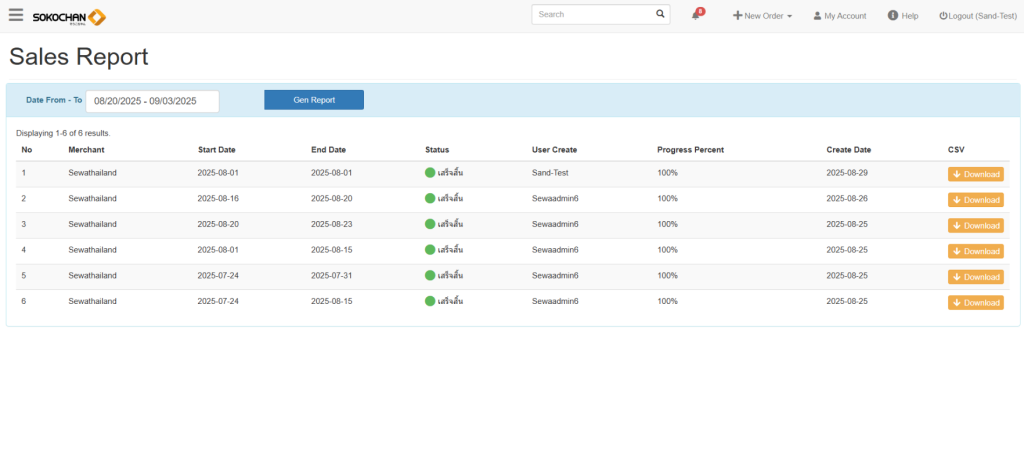The image size is (1024, 460).
Task: Click the Sand-Test user in row 1
Action: (551, 173)
